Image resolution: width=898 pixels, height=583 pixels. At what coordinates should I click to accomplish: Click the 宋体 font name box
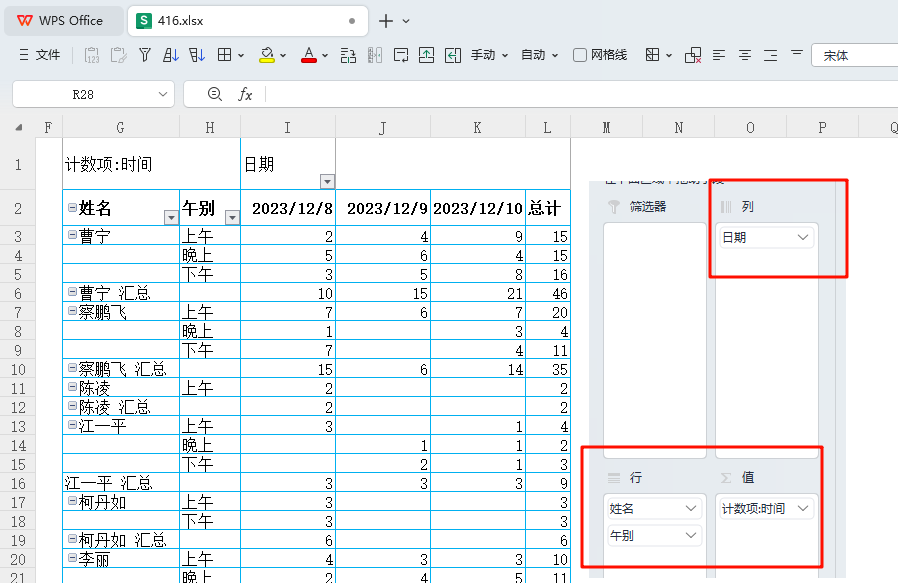coord(854,56)
